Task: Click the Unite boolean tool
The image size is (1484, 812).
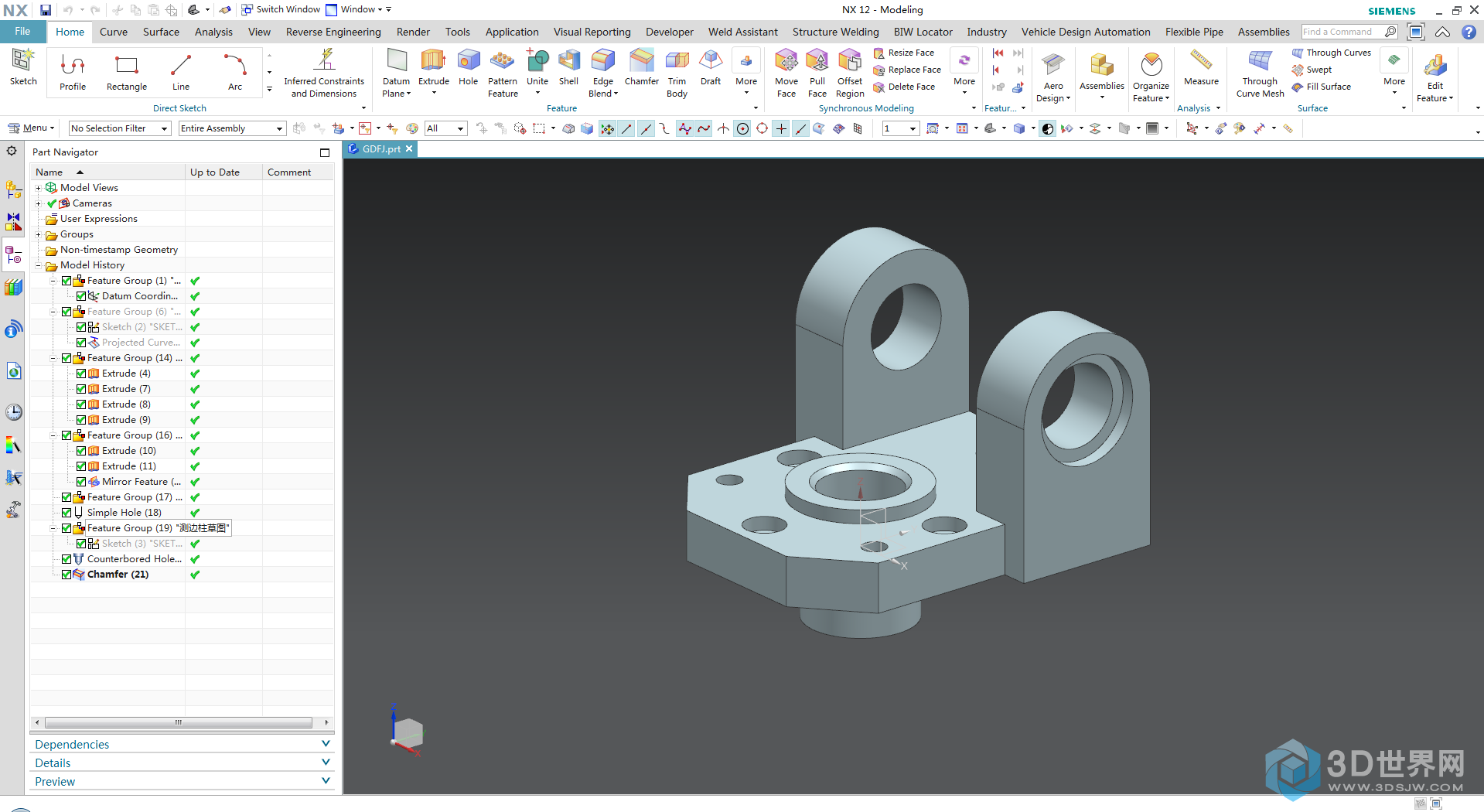Action: coord(537,67)
